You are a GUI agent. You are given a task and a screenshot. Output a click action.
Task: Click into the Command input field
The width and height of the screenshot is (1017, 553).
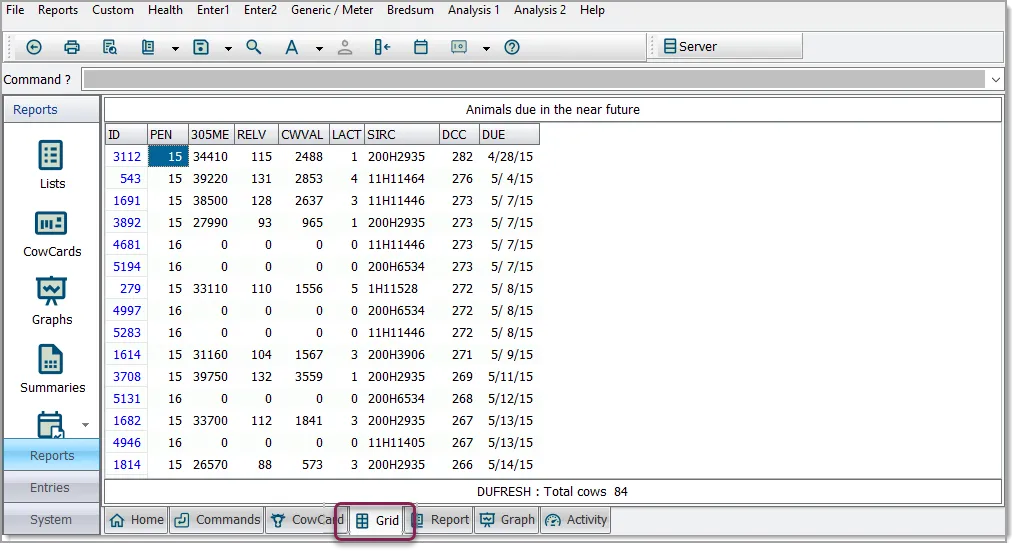534,80
